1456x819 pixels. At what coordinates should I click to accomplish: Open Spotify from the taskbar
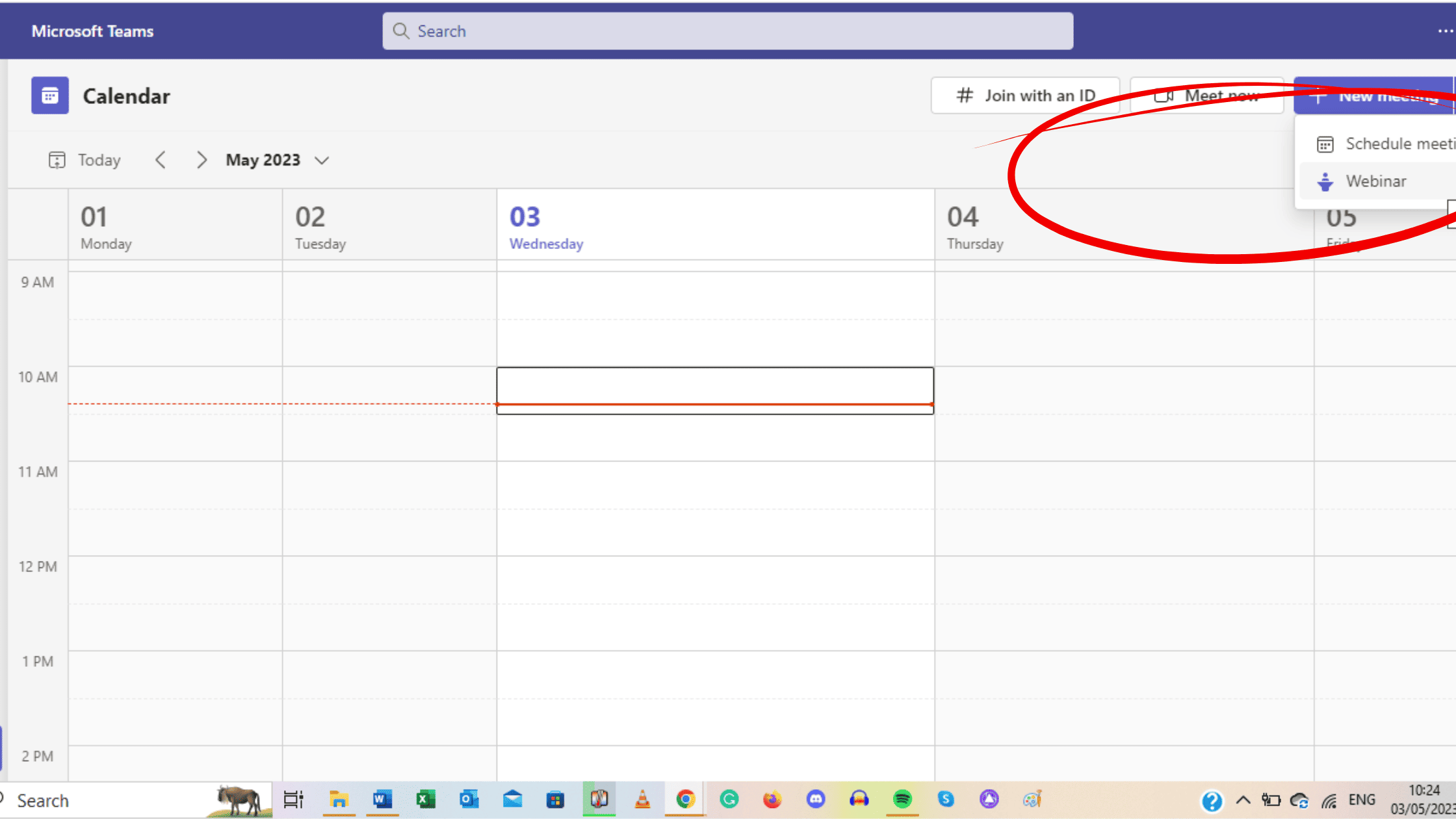902,799
